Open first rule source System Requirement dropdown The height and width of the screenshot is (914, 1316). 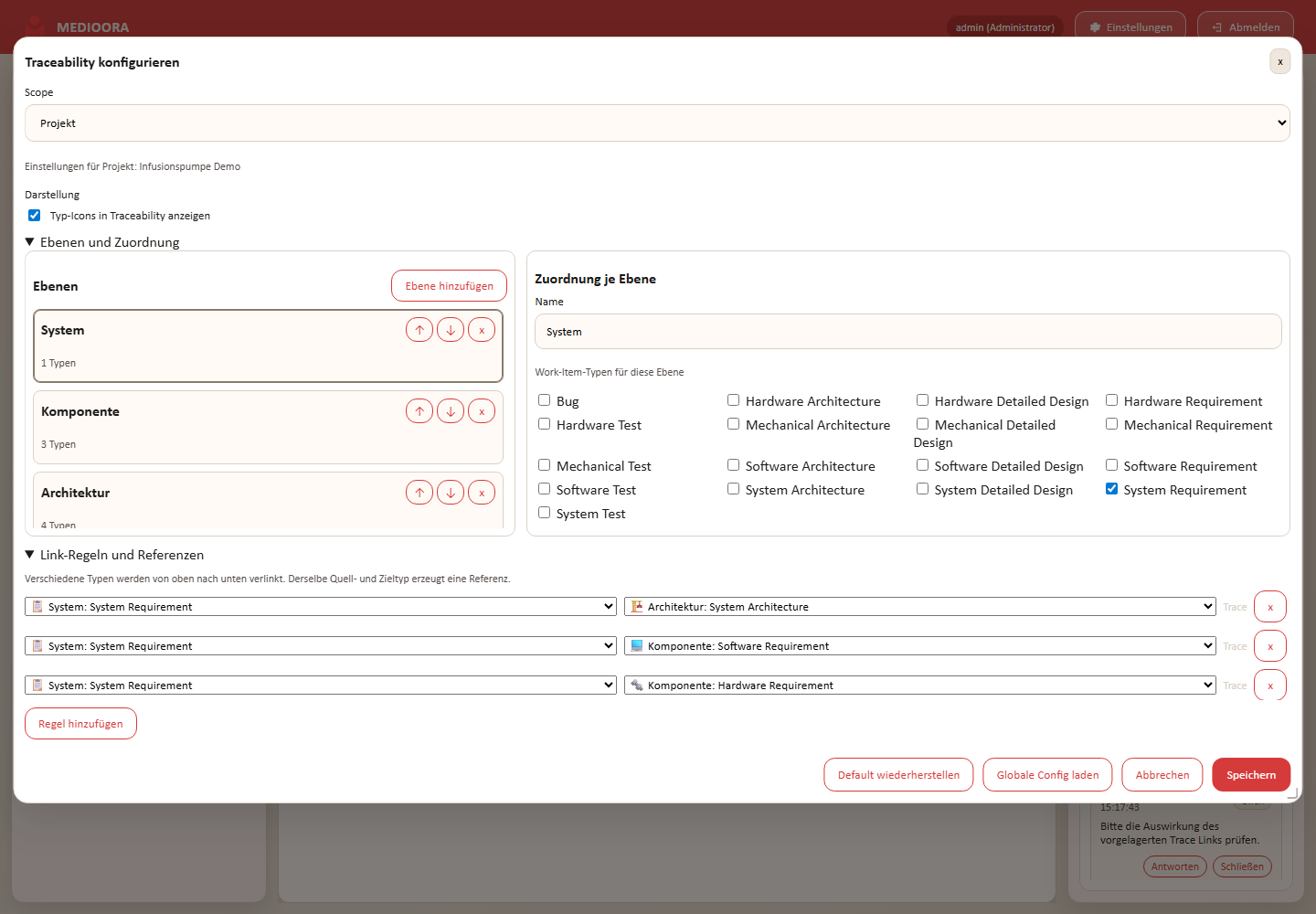pyautogui.click(x=321, y=607)
